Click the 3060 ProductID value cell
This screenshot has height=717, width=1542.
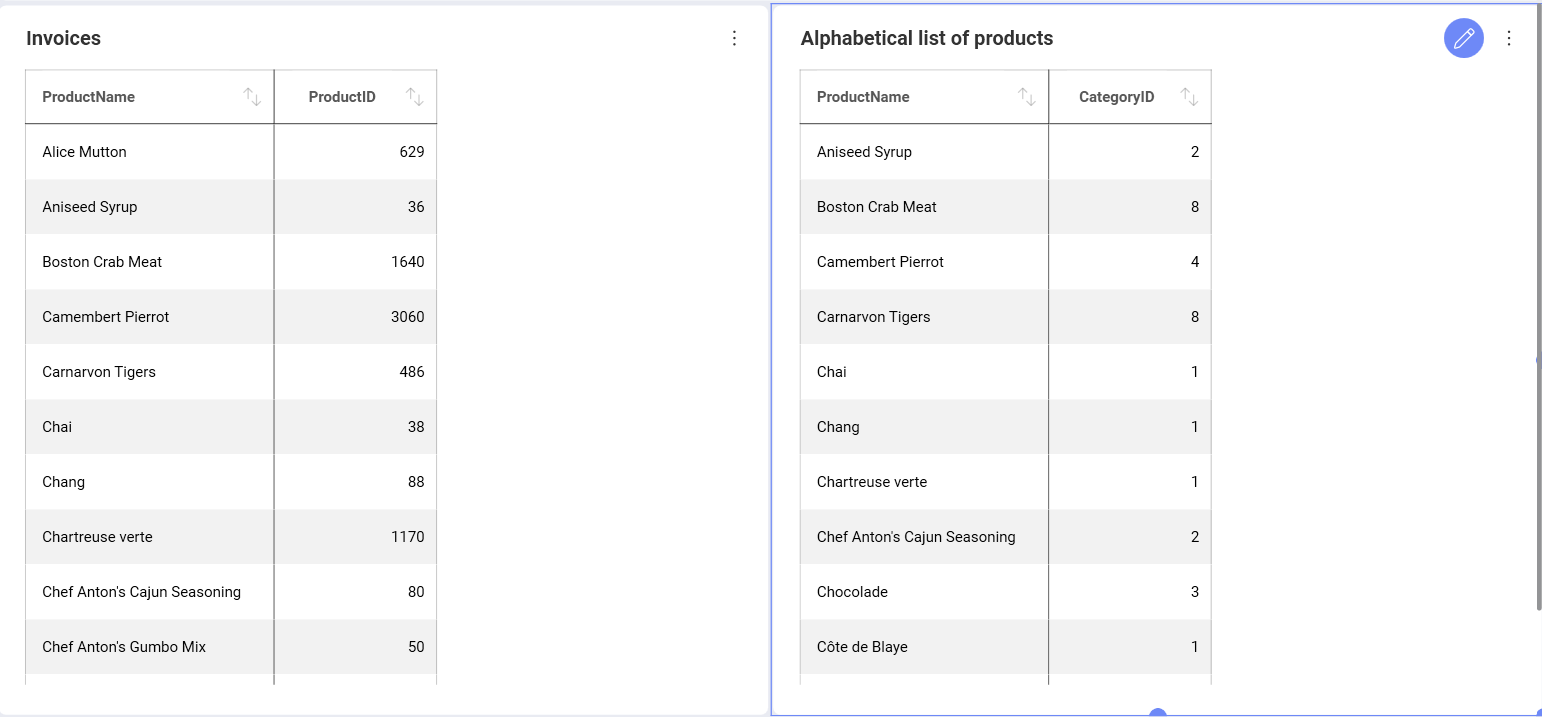click(x=407, y=317)
